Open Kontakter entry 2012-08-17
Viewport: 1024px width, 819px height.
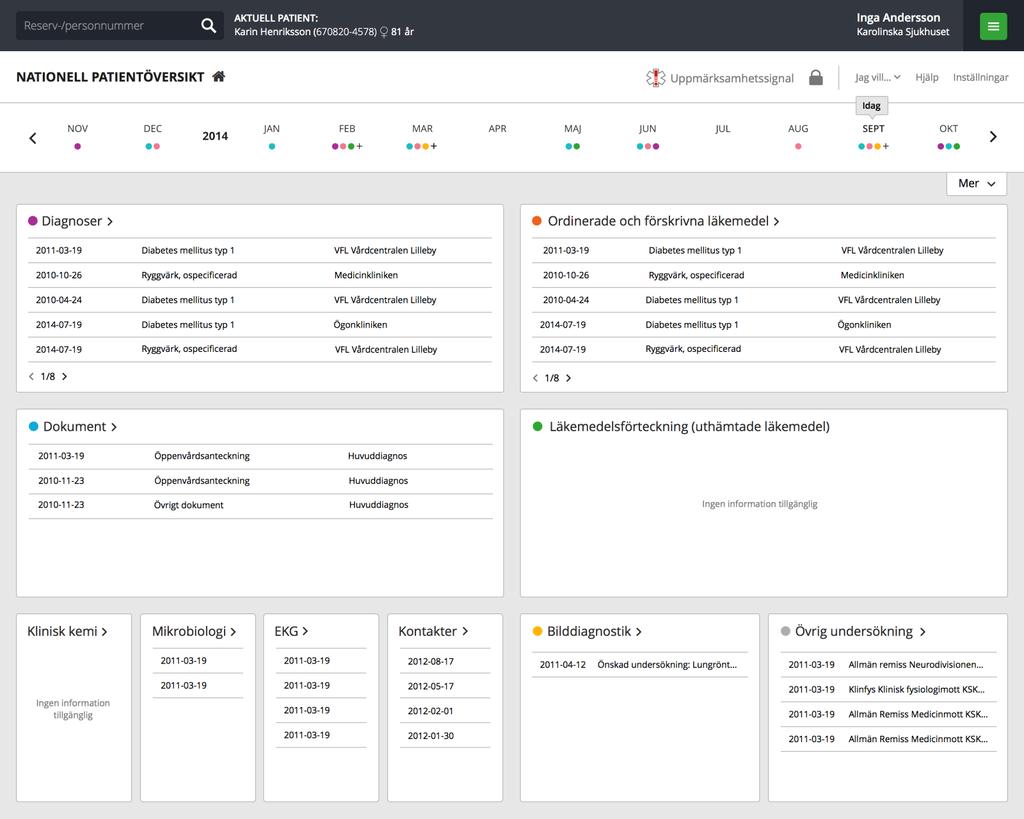click(x=445, y=661)
